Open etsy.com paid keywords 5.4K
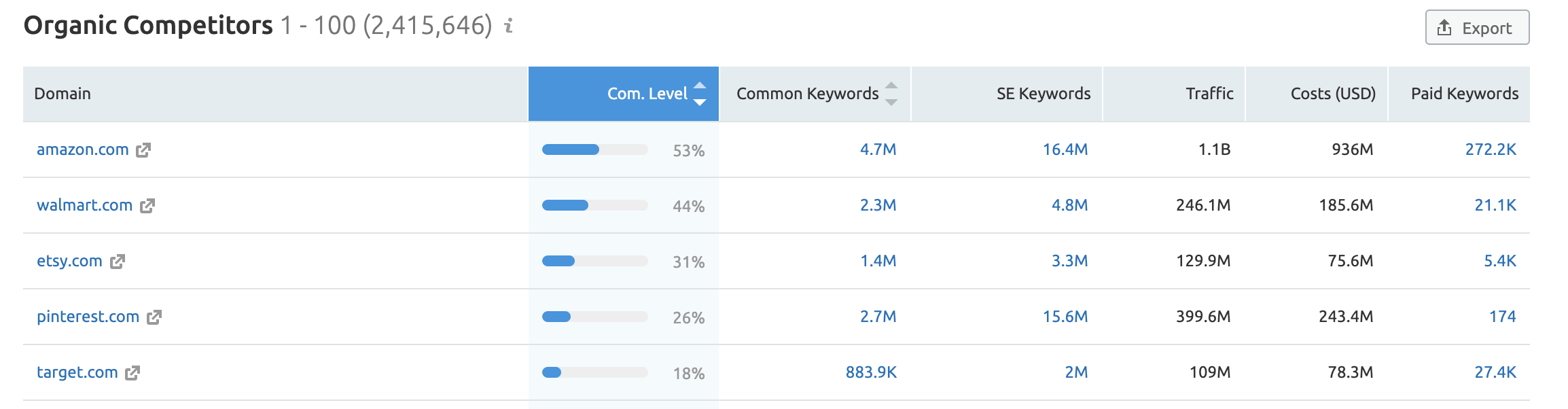 pos(1500,261)
